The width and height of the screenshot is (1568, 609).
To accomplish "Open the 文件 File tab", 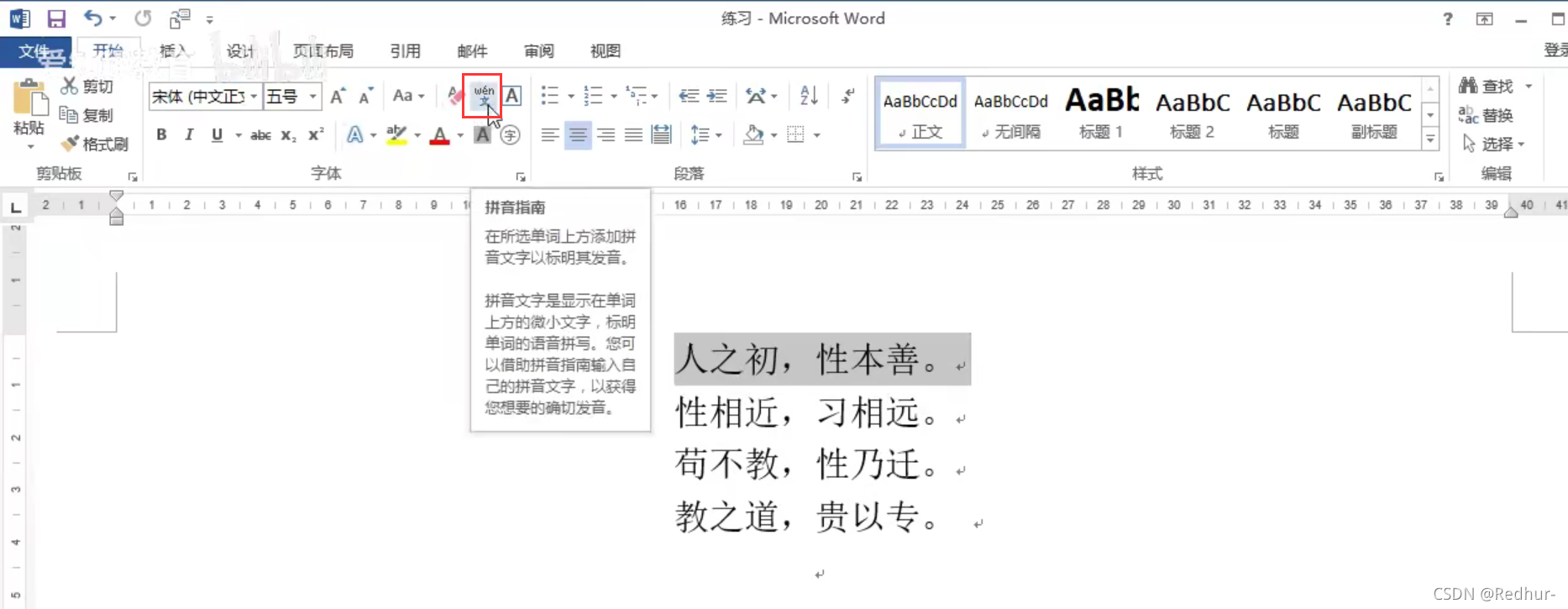I will coord(34,52).
